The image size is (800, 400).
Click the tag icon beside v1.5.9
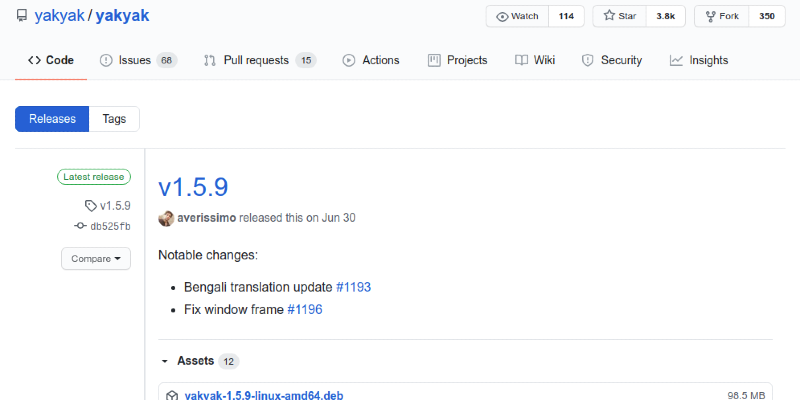91,205
